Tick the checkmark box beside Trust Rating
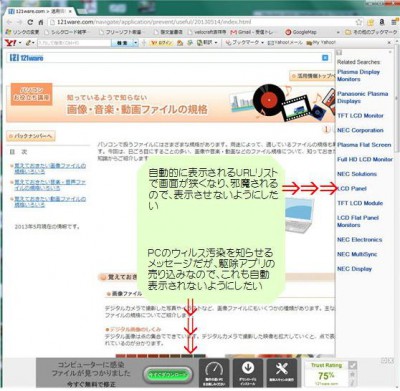The image size is (400, 391). coord(352,365)
